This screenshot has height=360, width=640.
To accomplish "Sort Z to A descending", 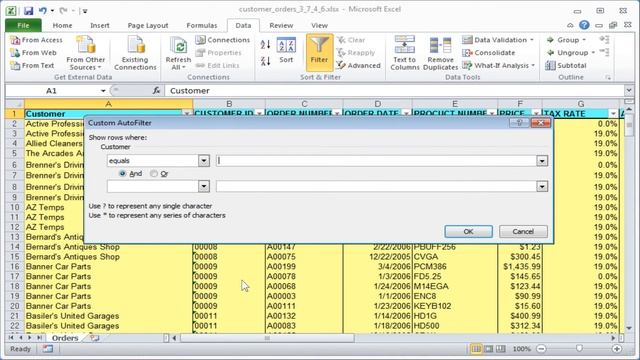I will (265, 62).
